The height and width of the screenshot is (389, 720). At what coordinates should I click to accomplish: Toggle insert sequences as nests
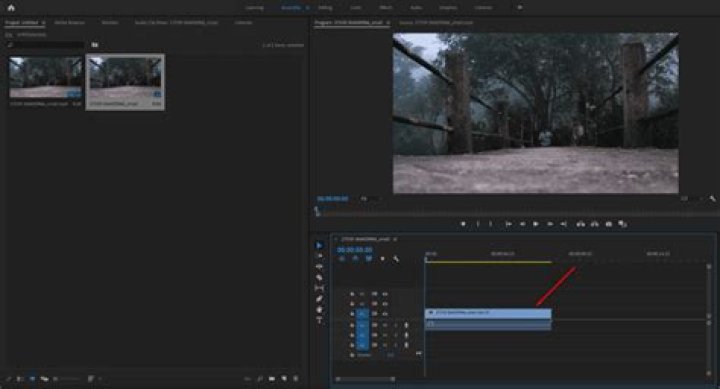click(x=342, y=259)
